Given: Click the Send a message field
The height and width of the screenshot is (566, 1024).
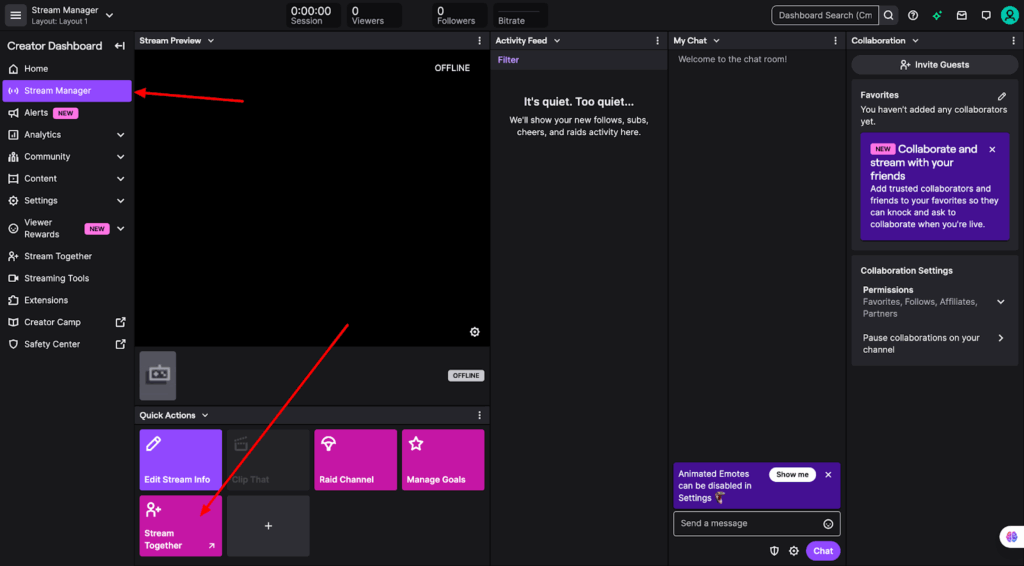Looking at the screenshot, I should pyautogui.click(x=745, y=524).
